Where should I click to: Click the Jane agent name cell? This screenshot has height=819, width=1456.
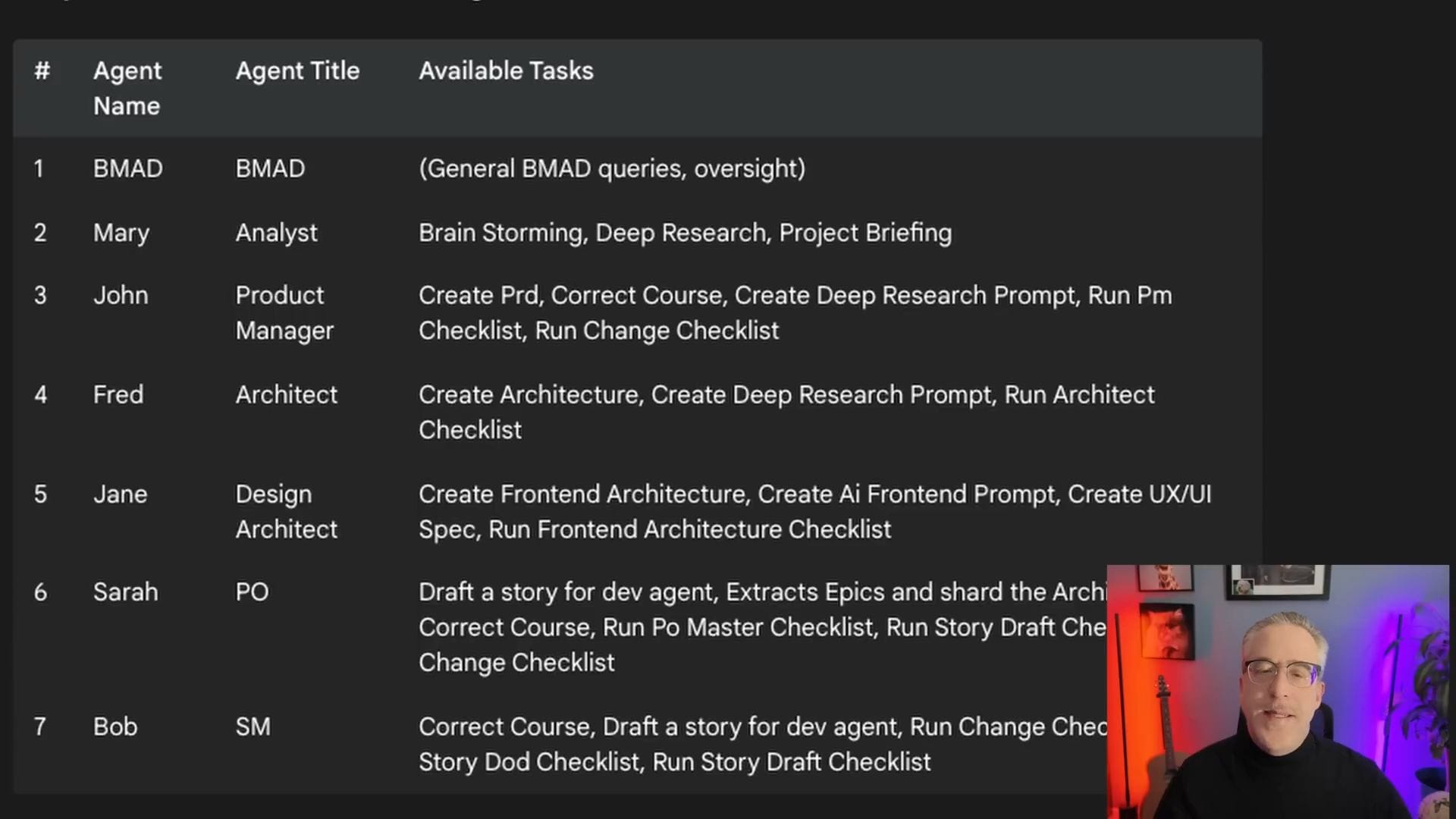coord(120,494)
